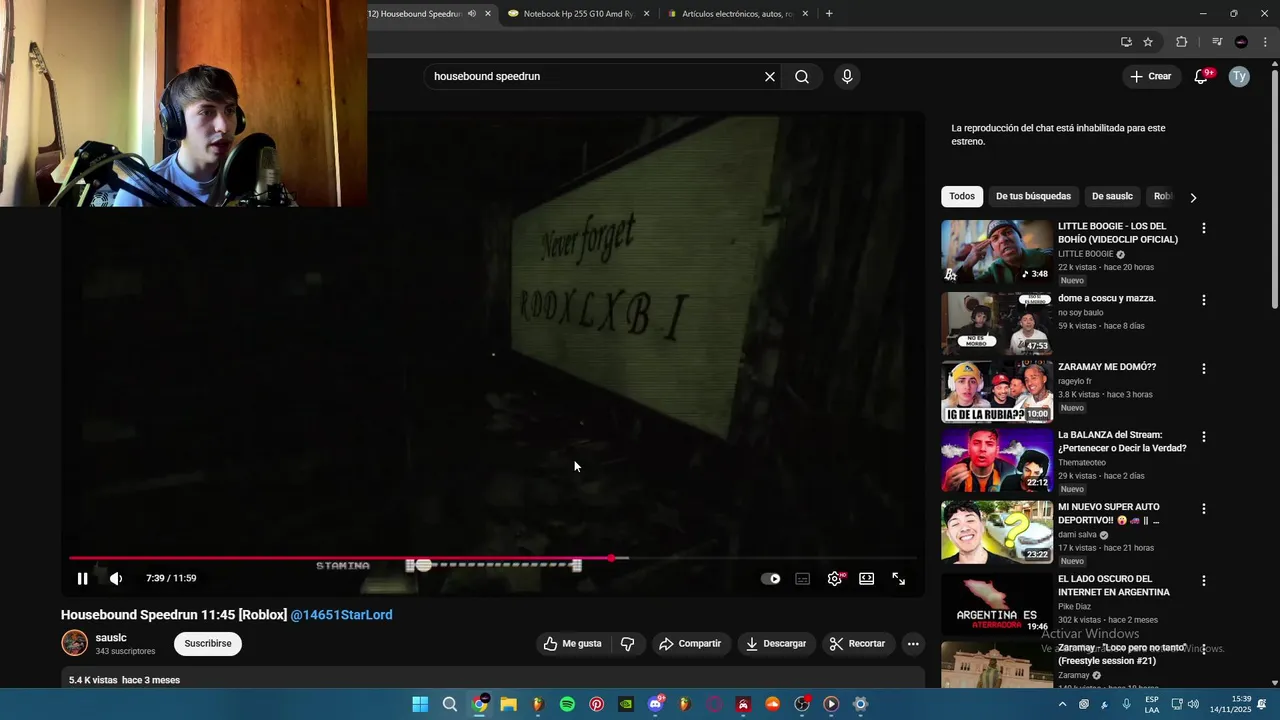Open the player settings gear

tap(835, 578)
